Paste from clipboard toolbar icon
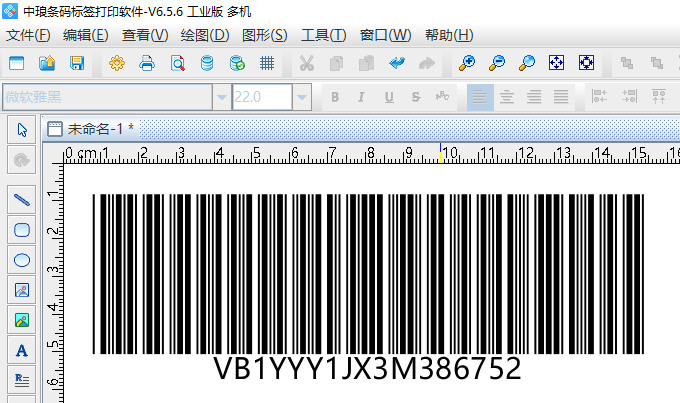 366,63
